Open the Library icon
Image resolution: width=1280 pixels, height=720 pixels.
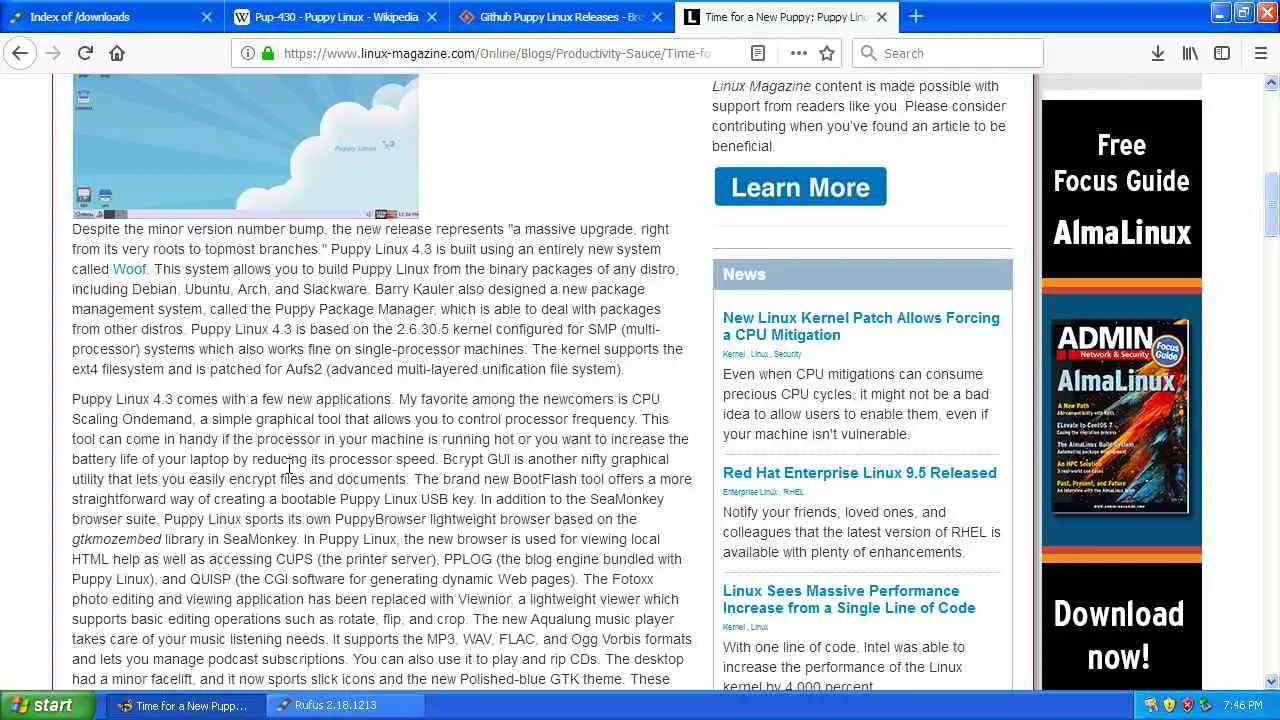1190,53
